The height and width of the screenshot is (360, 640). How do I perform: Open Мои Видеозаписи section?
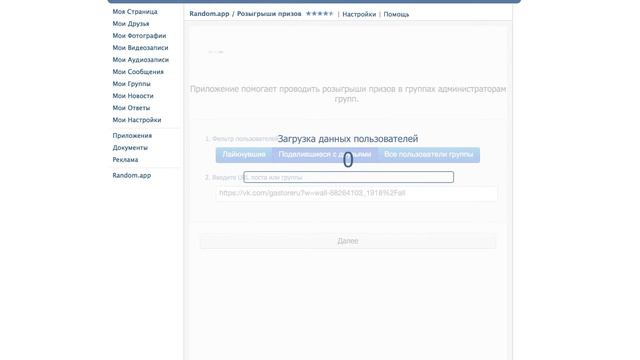tap(140, 48)
